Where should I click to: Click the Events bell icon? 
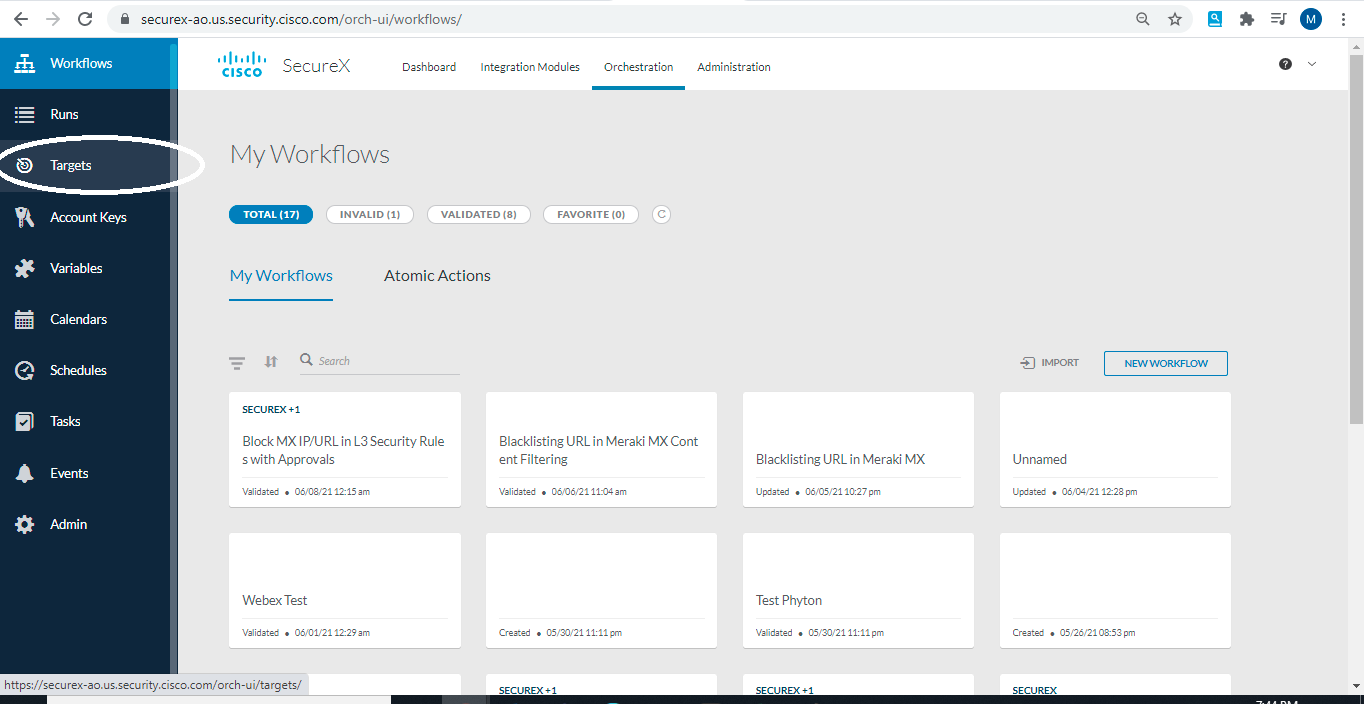click(x=25, y=473)
